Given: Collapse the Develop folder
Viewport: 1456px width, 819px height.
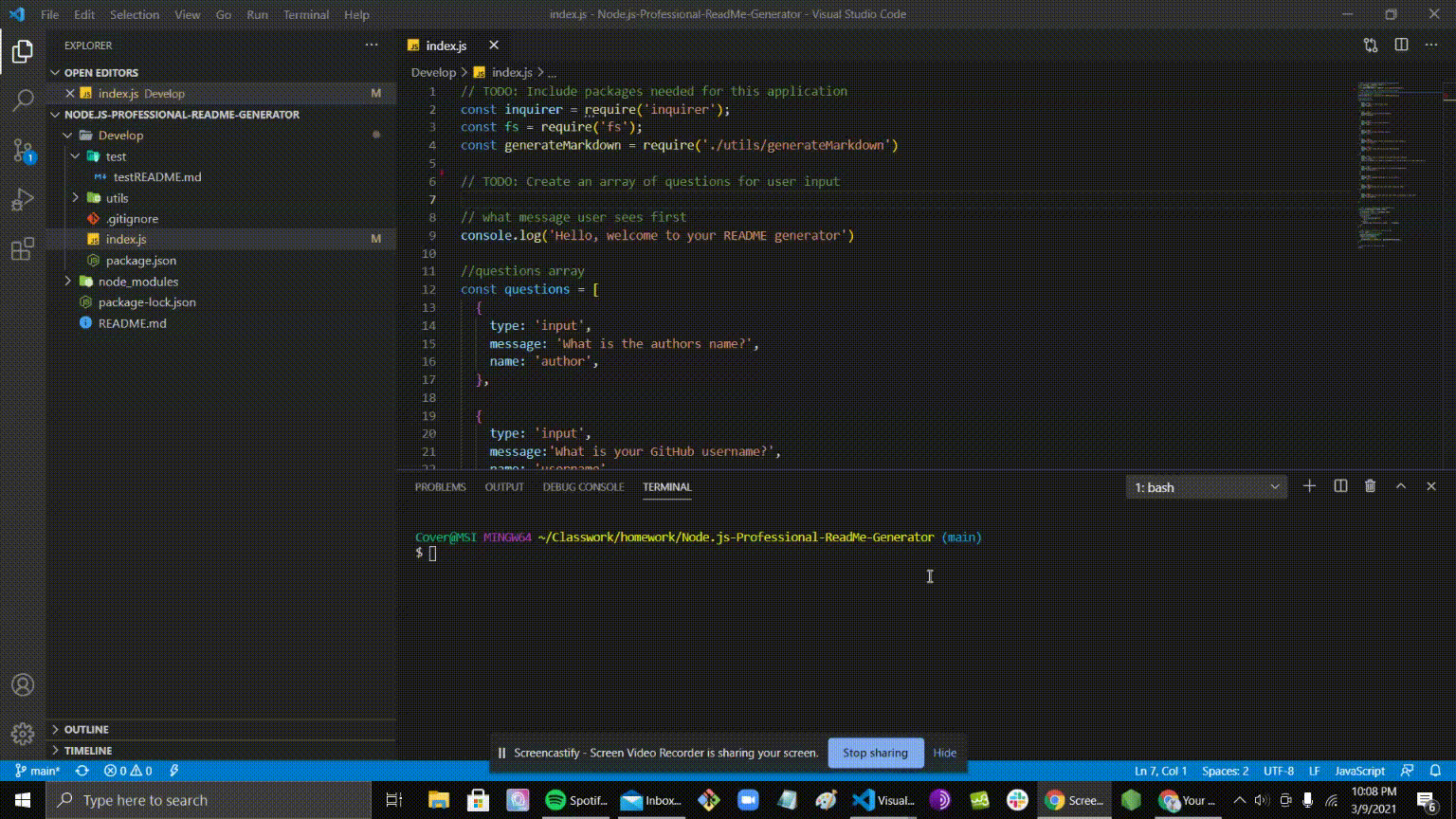Looking at the screenshot, I should pyautogui.click(x=68, y=136).
